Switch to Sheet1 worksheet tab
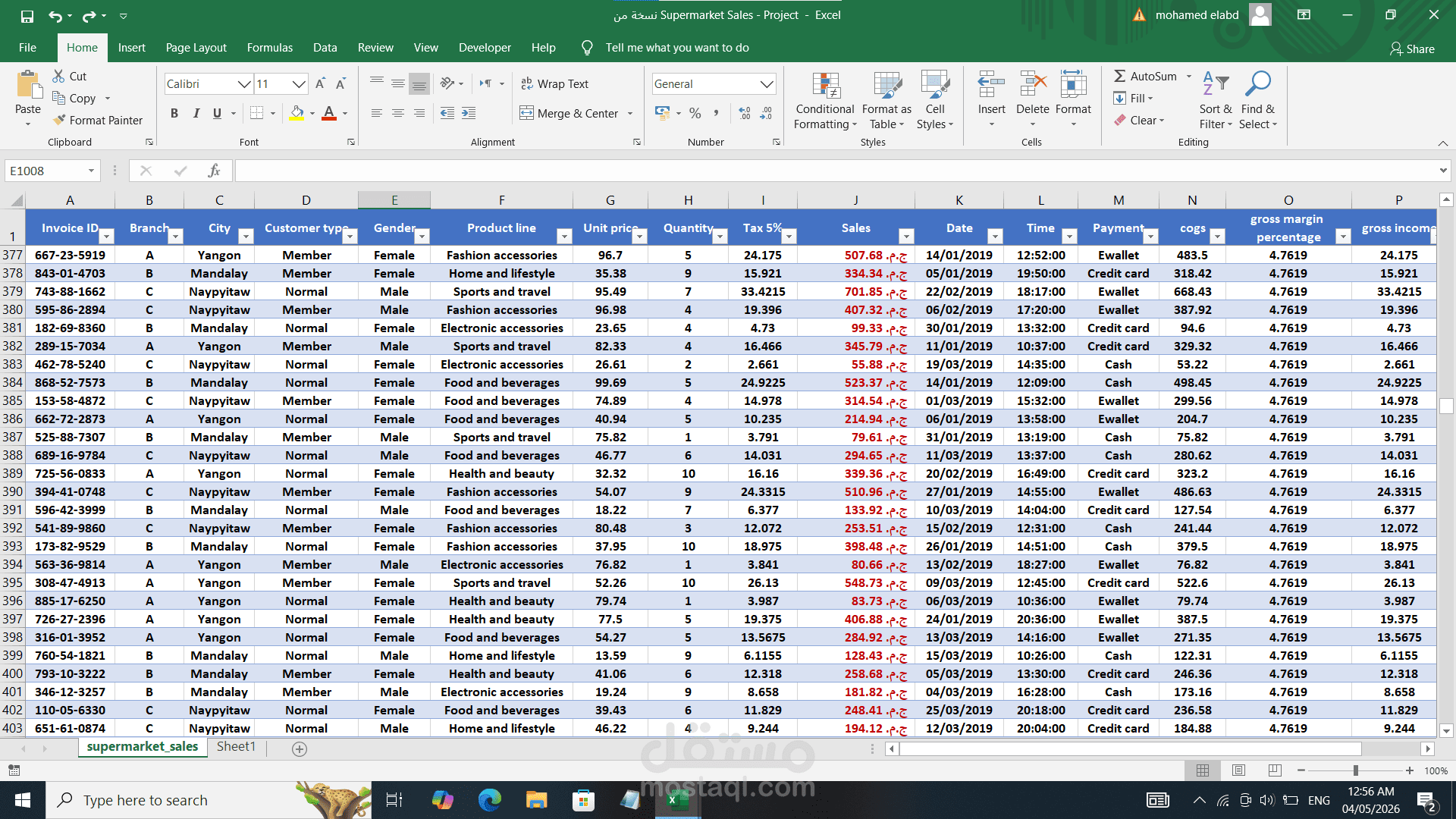Screen dimensions: 1456x819 236,746
